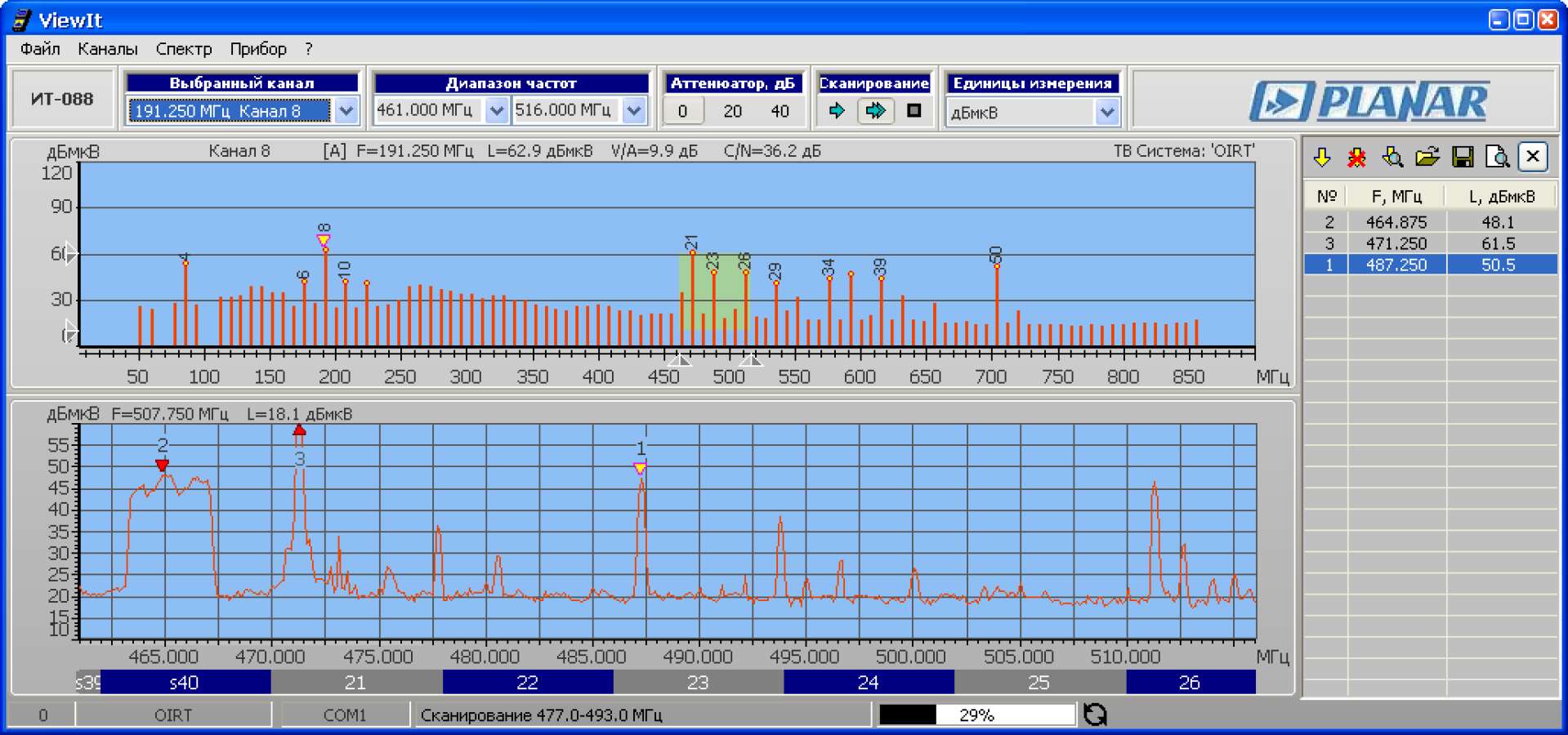Screen dimensions: 1568x735
Task: Click the 461.000 МГц start frequency field
Action: [430, 110]
